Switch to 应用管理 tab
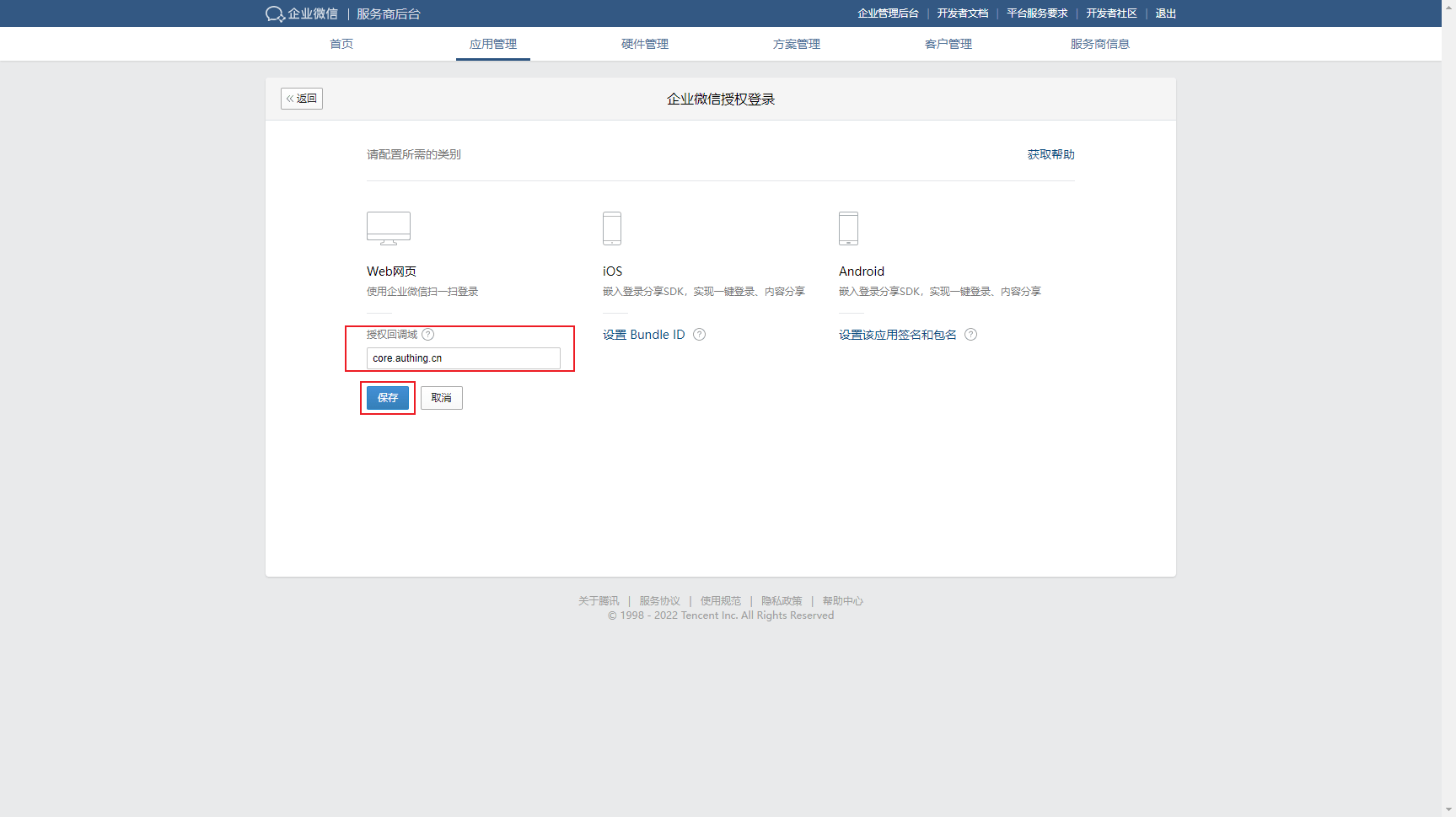This screenshot has width=1456, height=817. click(x=493, y=44)
